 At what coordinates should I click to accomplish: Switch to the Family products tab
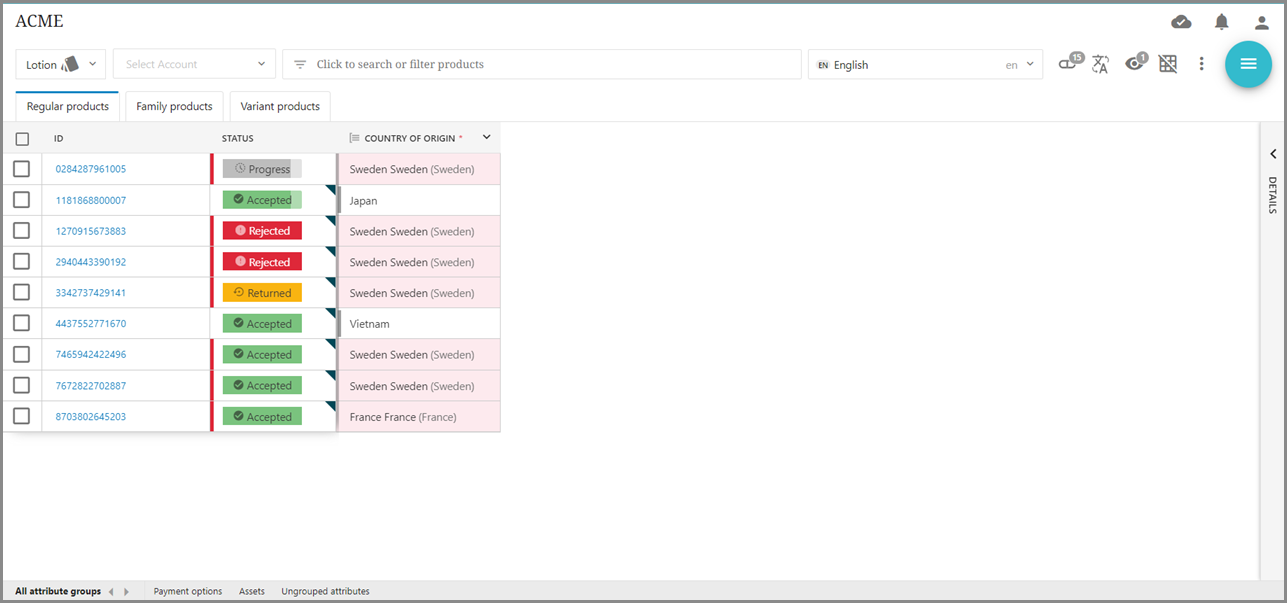point(174,106)
